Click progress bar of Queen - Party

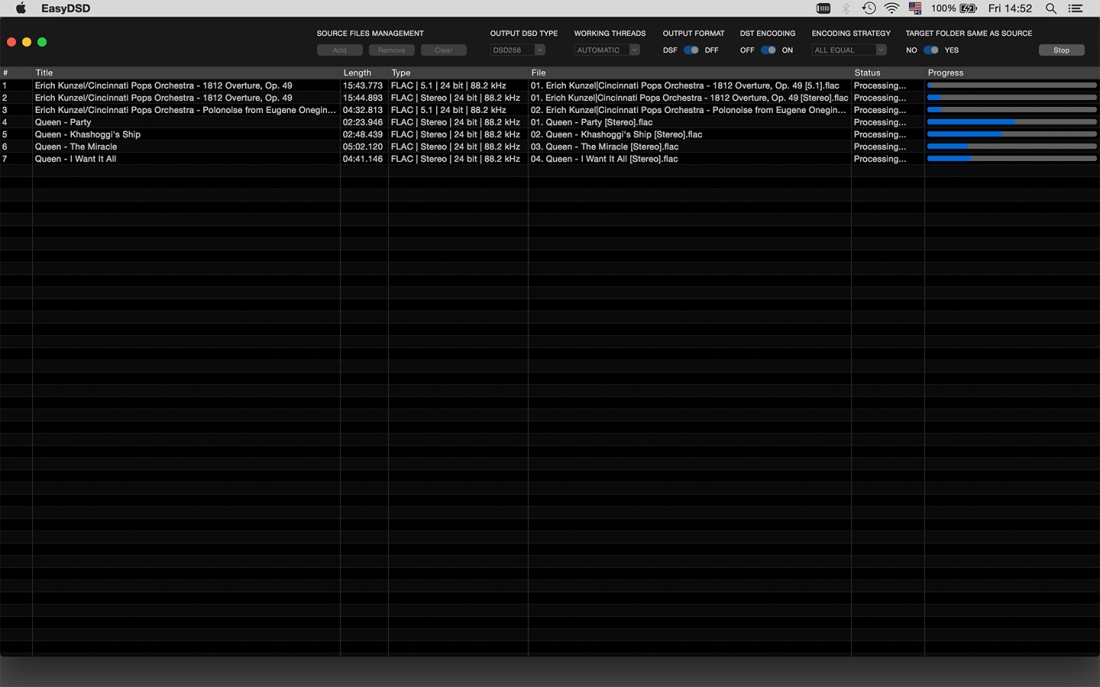click(x=1012, y=122)
